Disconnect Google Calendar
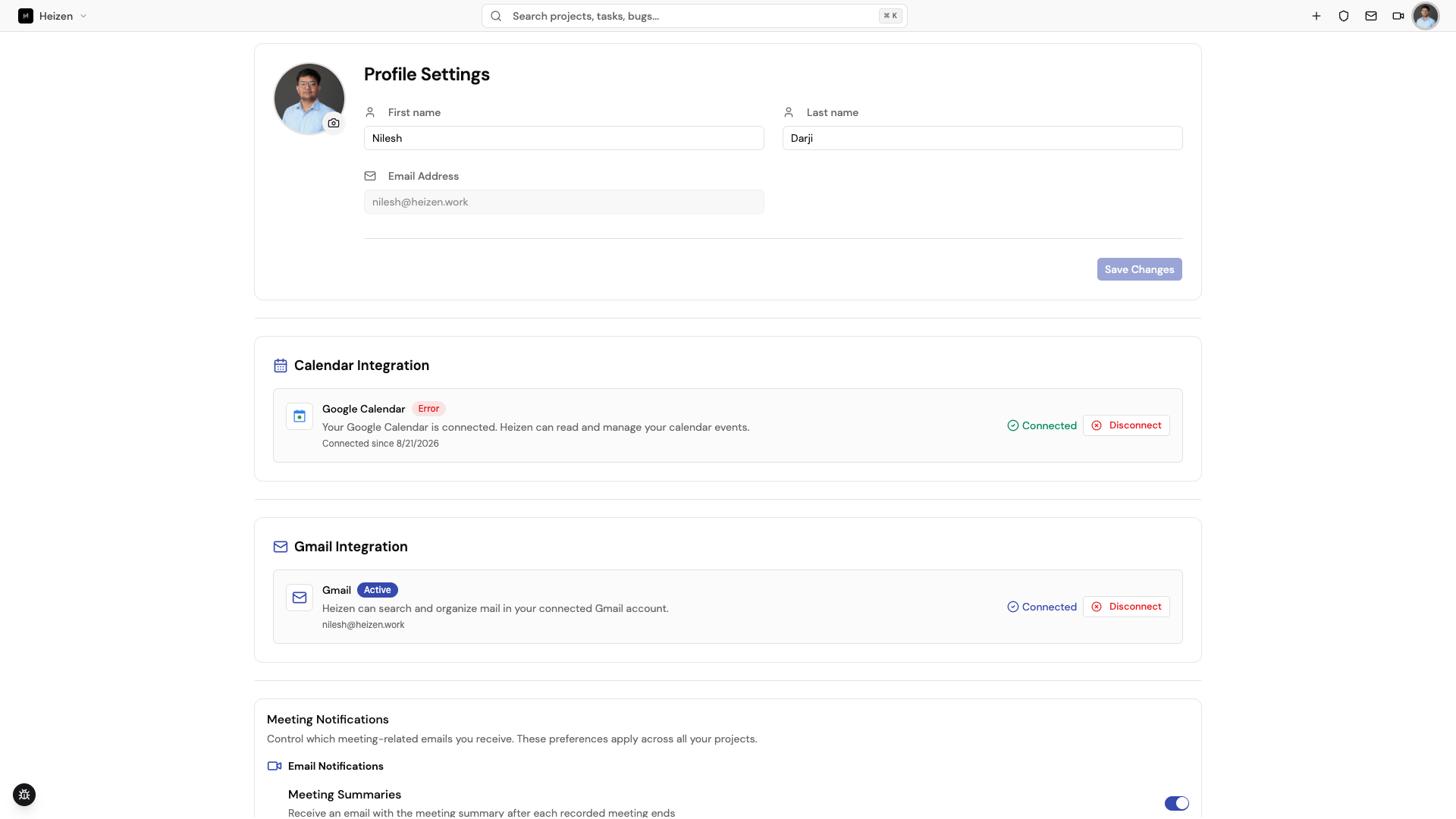The width and height of the screenshot is (1456, 819). pos(1126,425)
